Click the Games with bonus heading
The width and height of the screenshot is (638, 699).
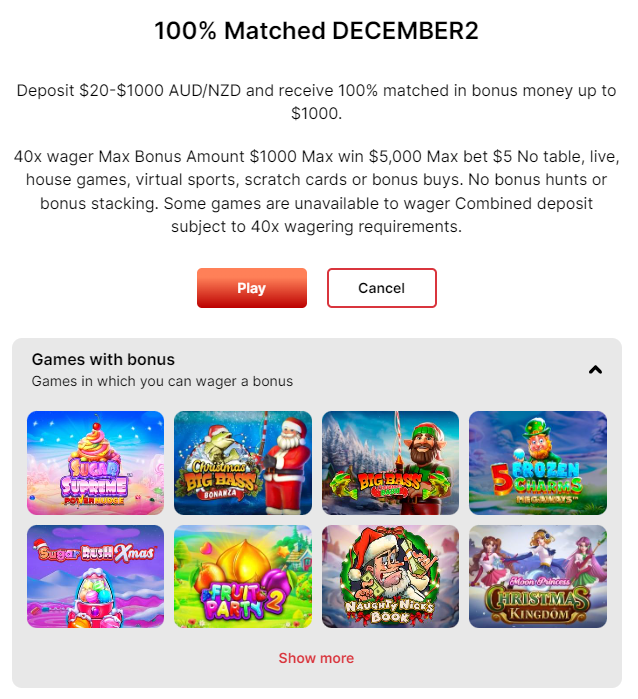pos(103,359)
